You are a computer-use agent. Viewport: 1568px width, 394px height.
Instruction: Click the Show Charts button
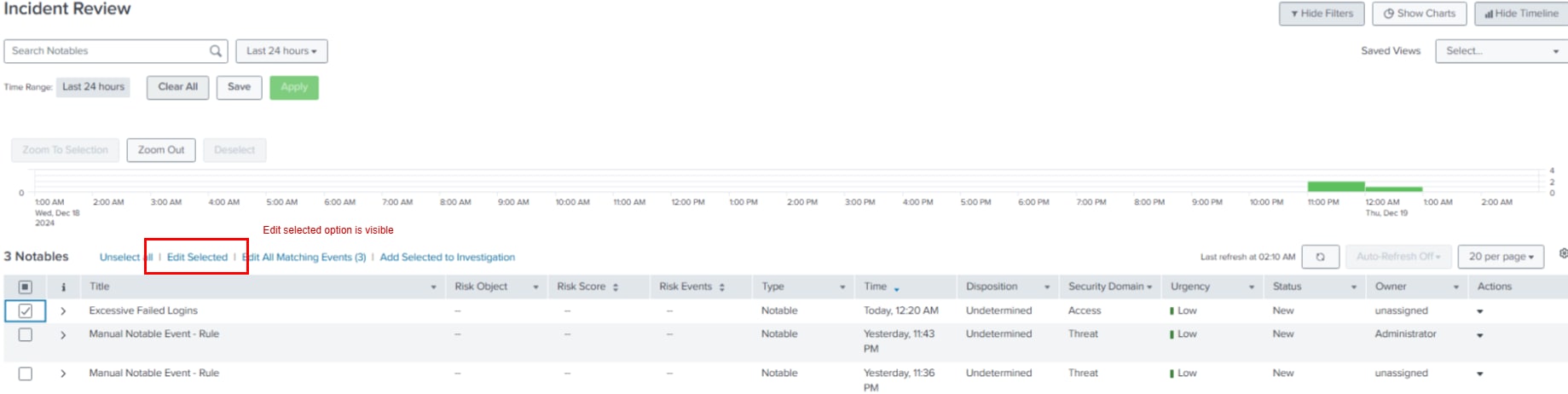1420,14
